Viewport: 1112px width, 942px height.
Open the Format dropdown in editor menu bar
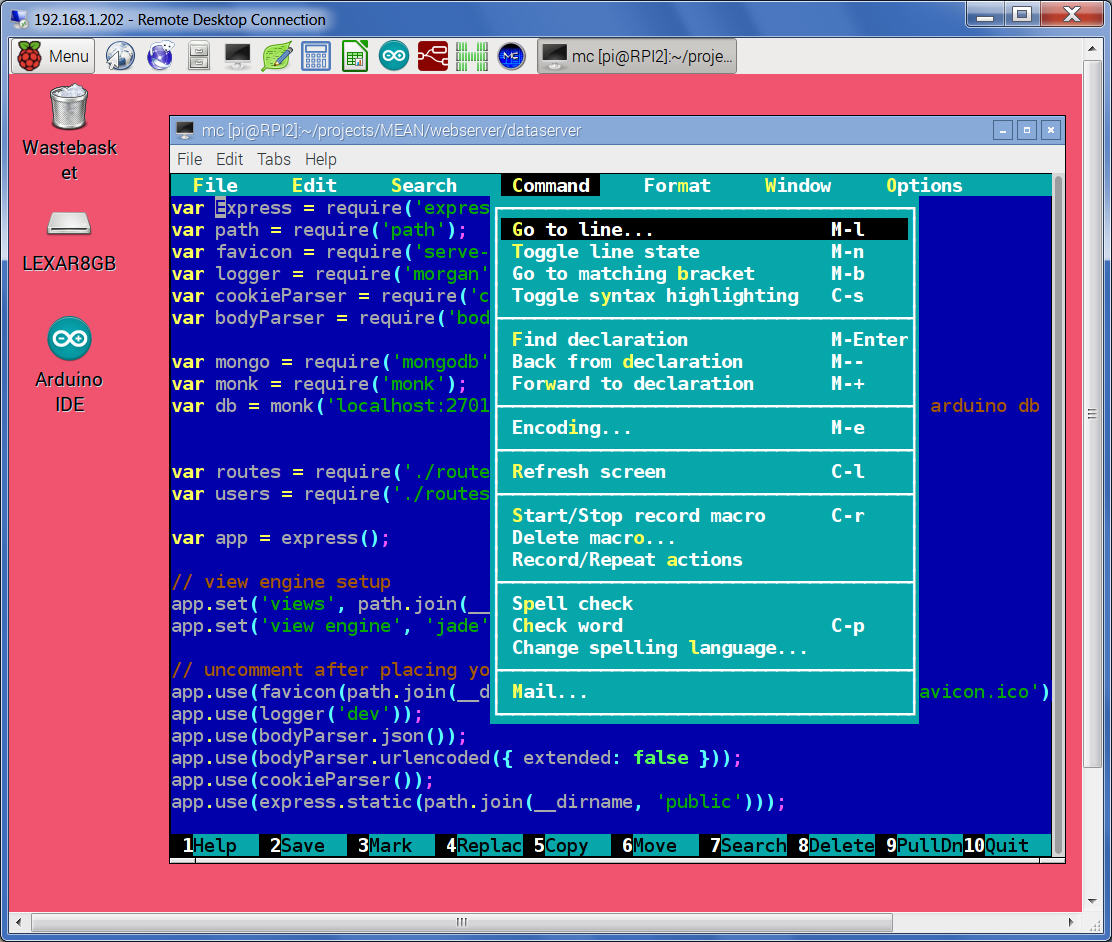click(676, 186)
